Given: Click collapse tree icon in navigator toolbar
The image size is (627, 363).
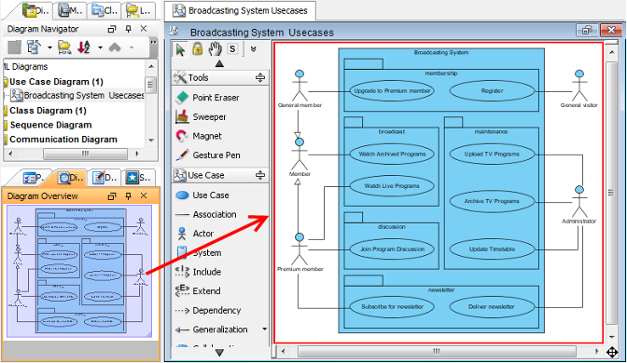Looking at the screenshot, I should tap(34, 47).
